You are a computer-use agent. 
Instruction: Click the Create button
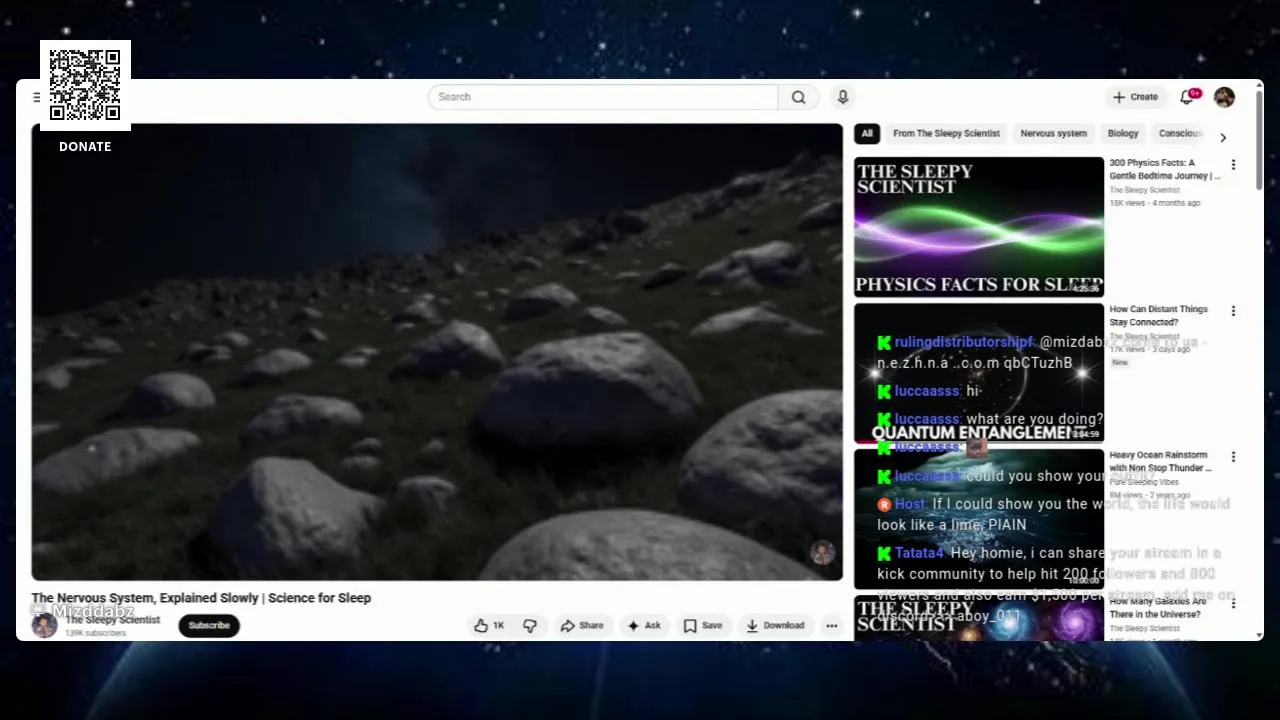click(1135, 97)
